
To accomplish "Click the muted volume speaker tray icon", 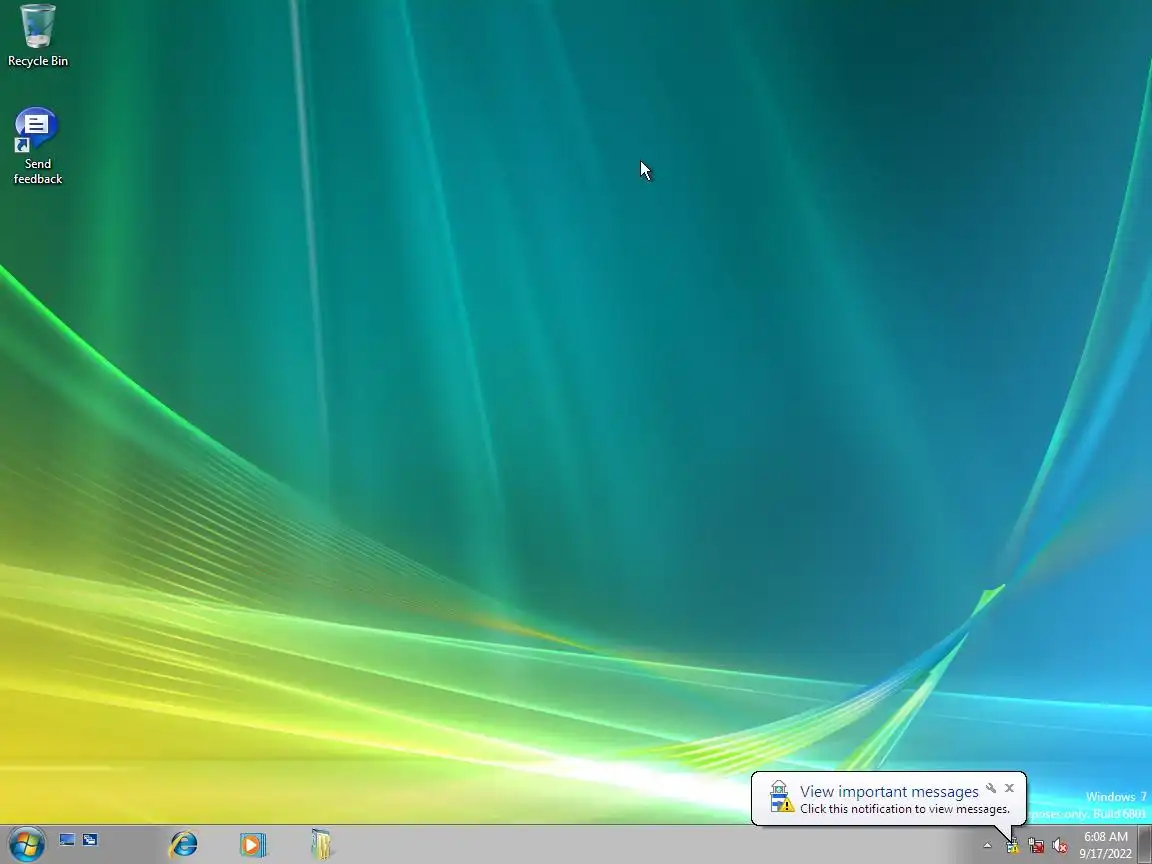I will [1059, 846].
